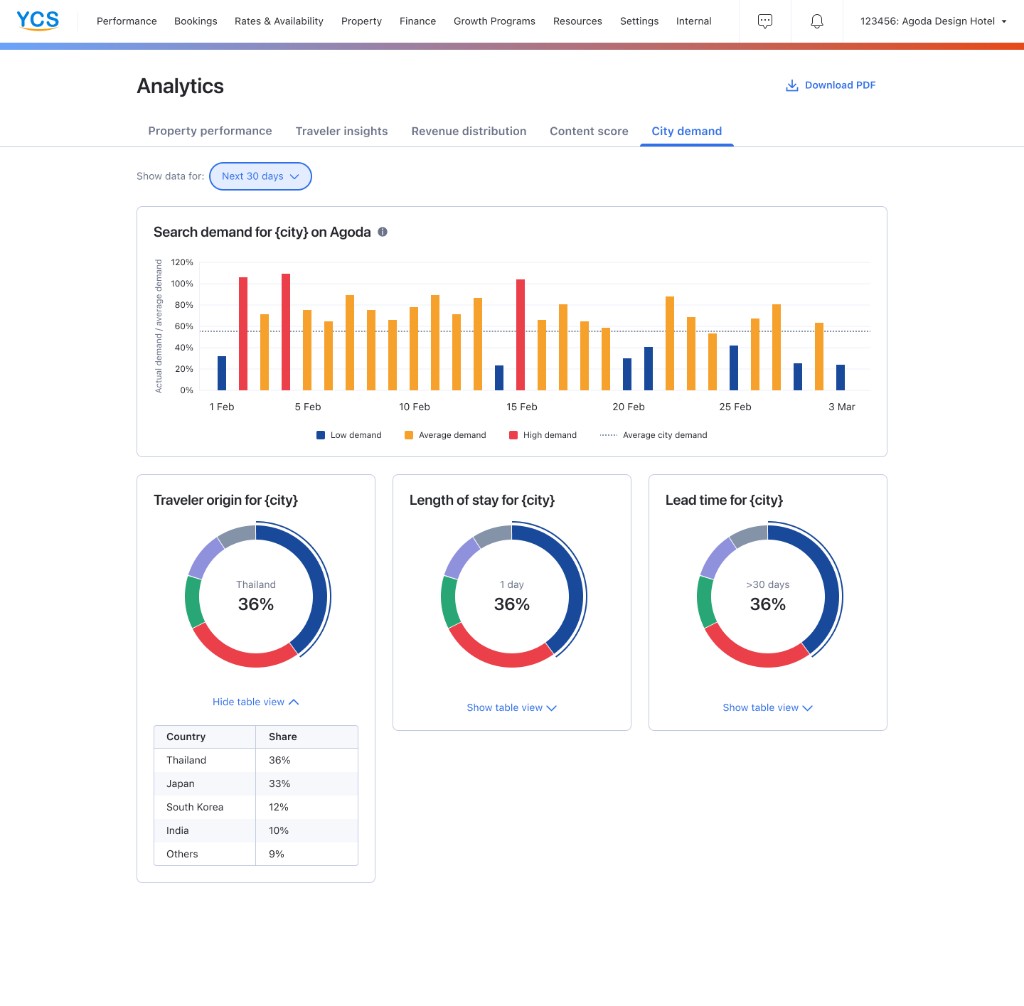Open the Resources menu
1024x1006 pixels.
tap(577, 21)
